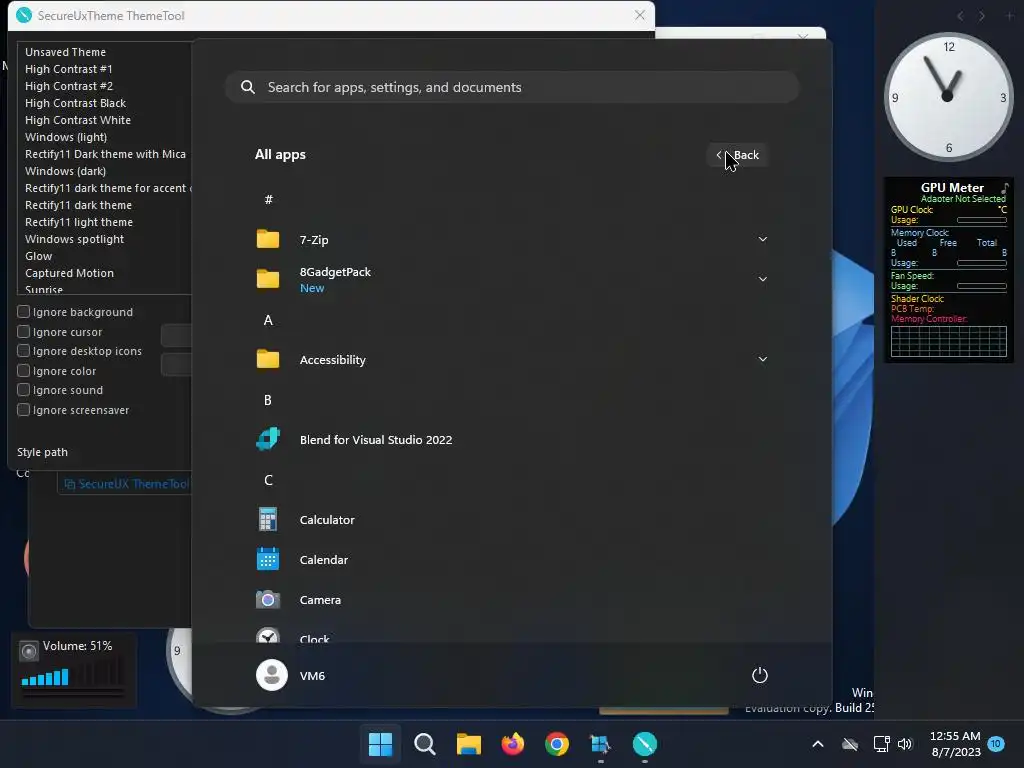Click the search magnifier in Start search box
The image size is (1024, 768).
[248, 87]
